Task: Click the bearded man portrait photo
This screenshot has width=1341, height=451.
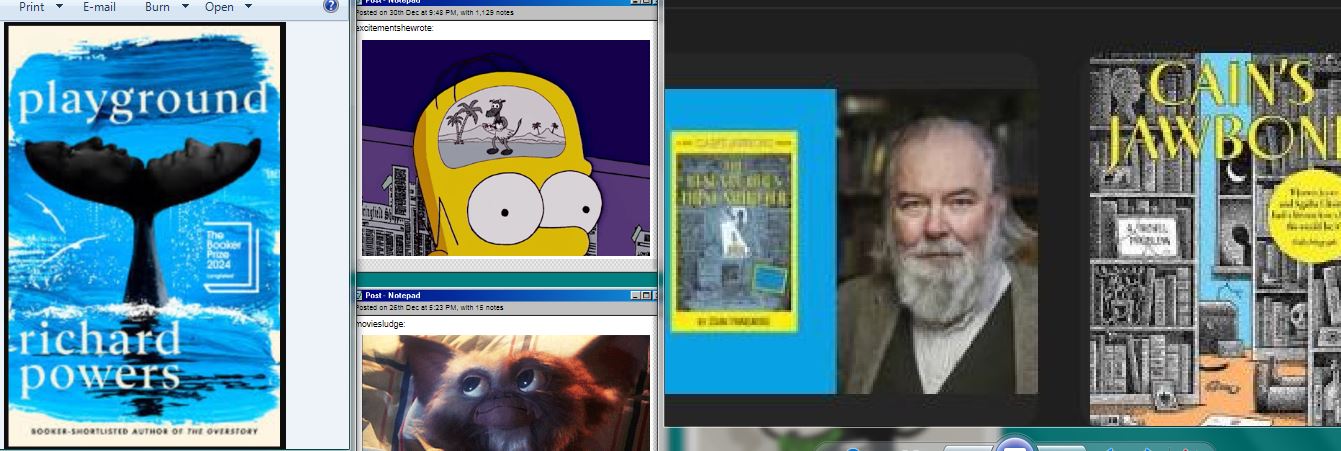Action: (937, 241)
